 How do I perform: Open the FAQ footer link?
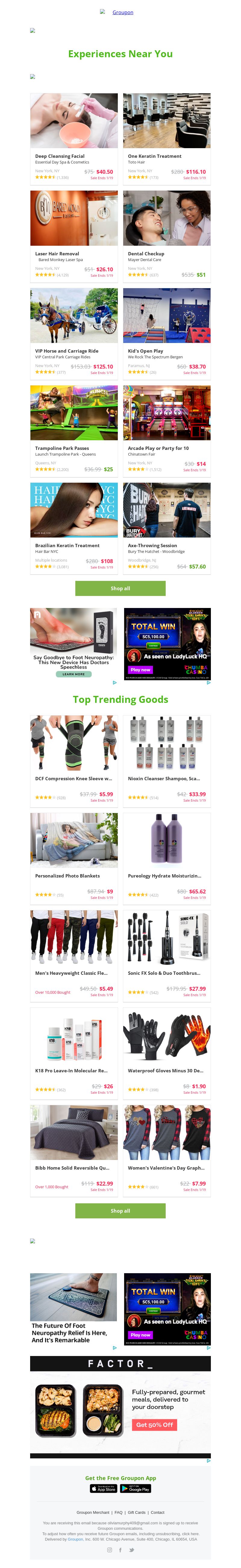pos(119,1512)
